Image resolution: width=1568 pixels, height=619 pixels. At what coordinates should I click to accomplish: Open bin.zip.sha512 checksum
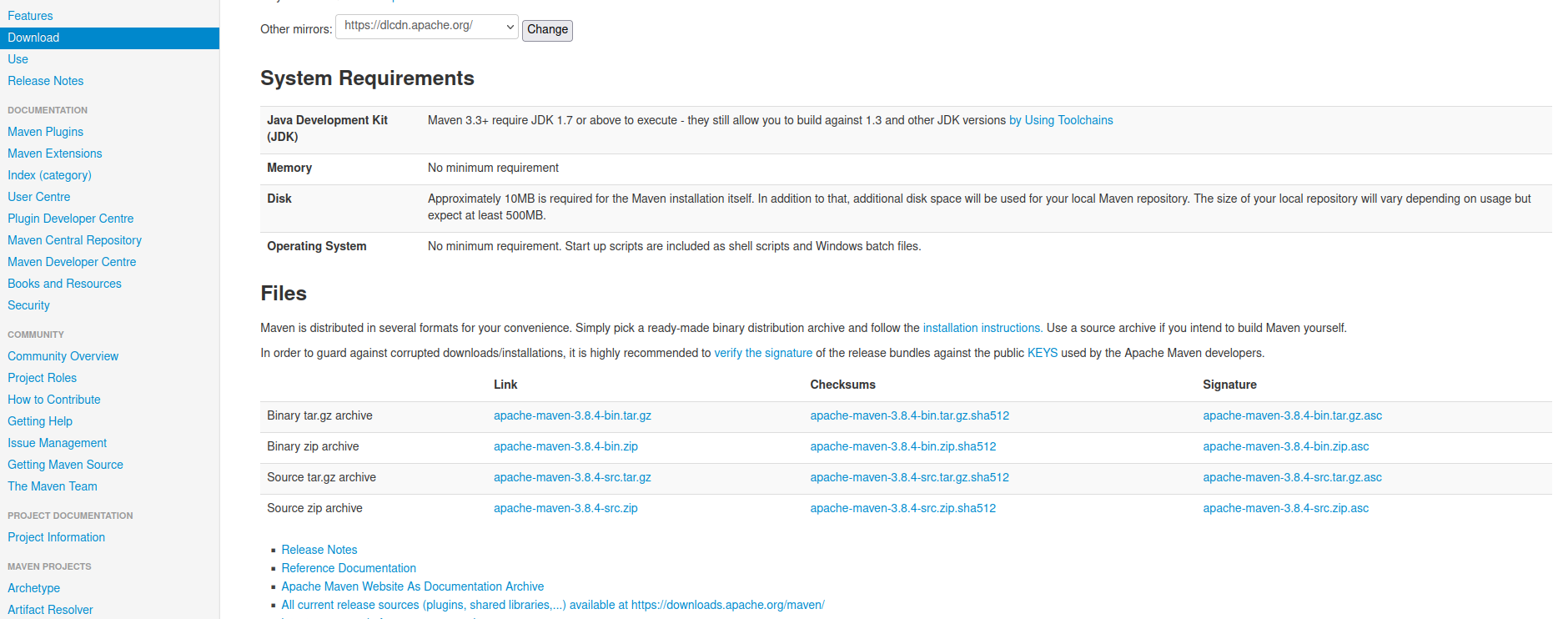(x=903, y=446)
